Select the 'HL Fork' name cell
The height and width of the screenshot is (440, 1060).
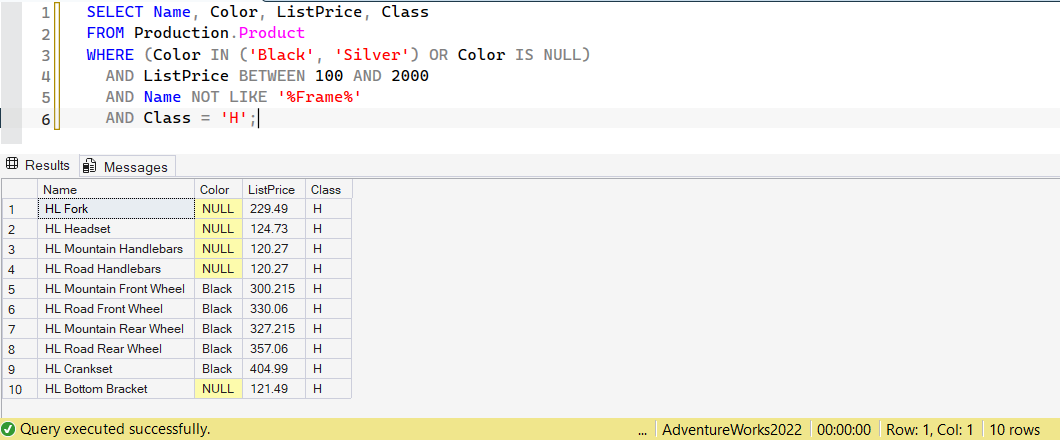(116, 209)
